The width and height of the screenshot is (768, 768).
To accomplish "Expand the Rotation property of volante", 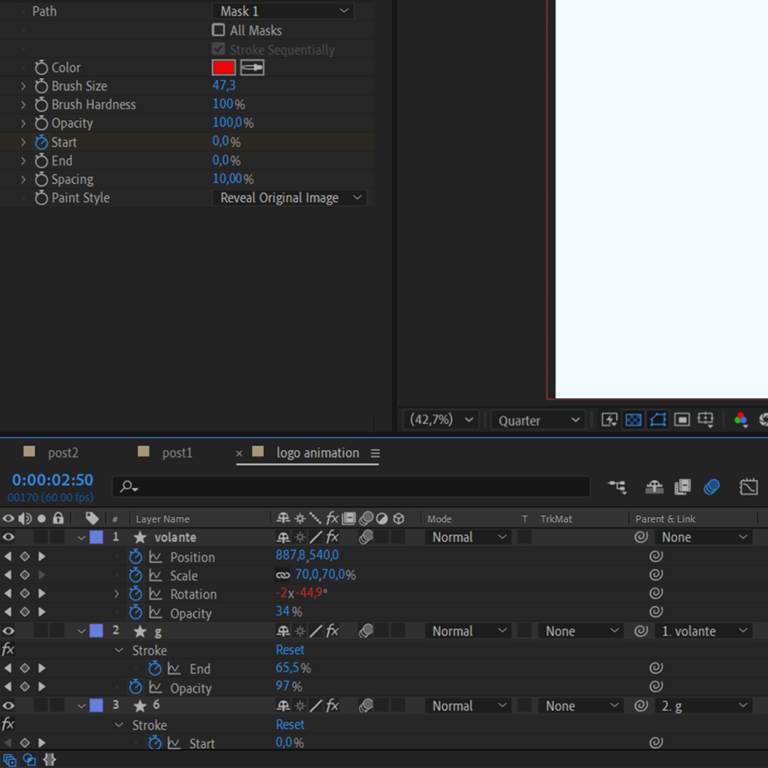I will (x=116, y=594).
